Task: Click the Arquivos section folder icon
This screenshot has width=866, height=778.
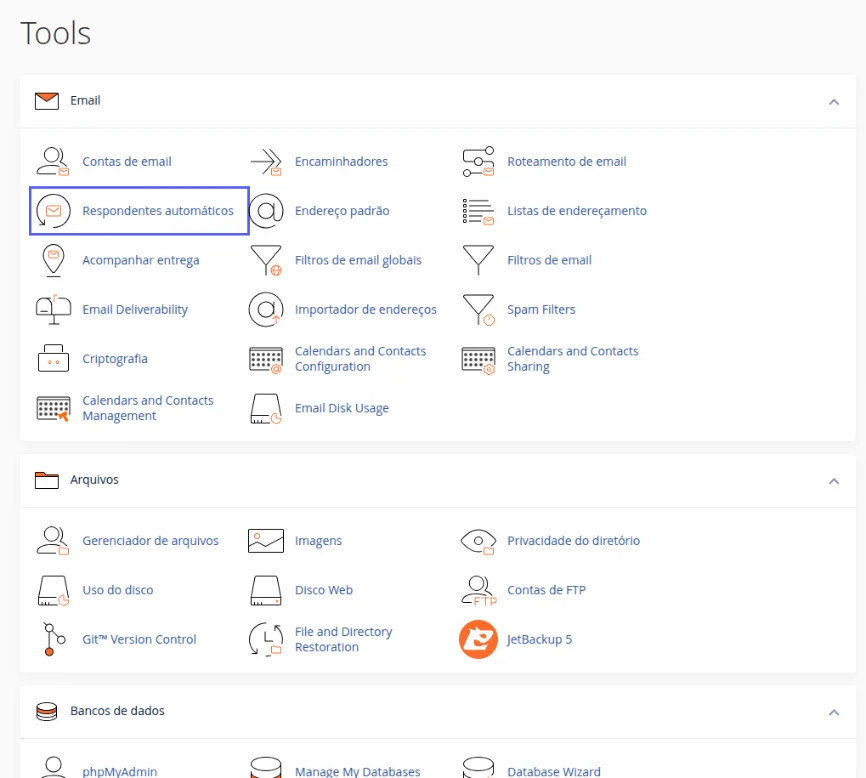Action: (47, 480)
